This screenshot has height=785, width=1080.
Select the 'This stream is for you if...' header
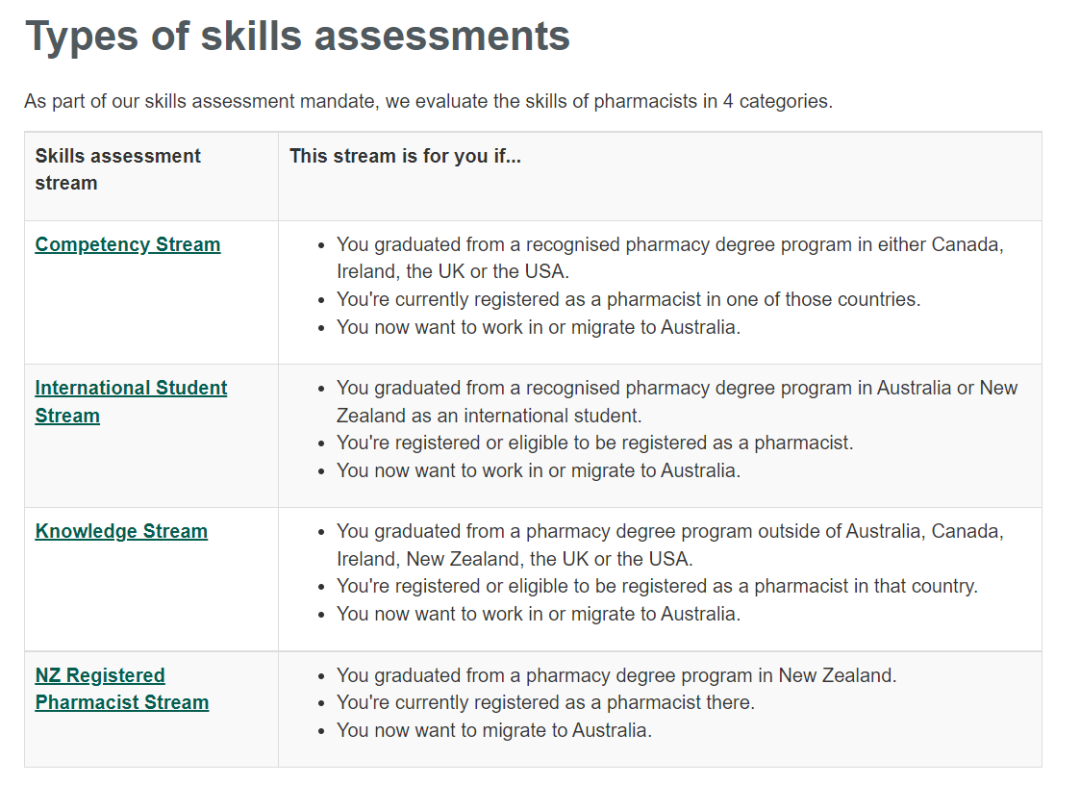coord(405,156)
